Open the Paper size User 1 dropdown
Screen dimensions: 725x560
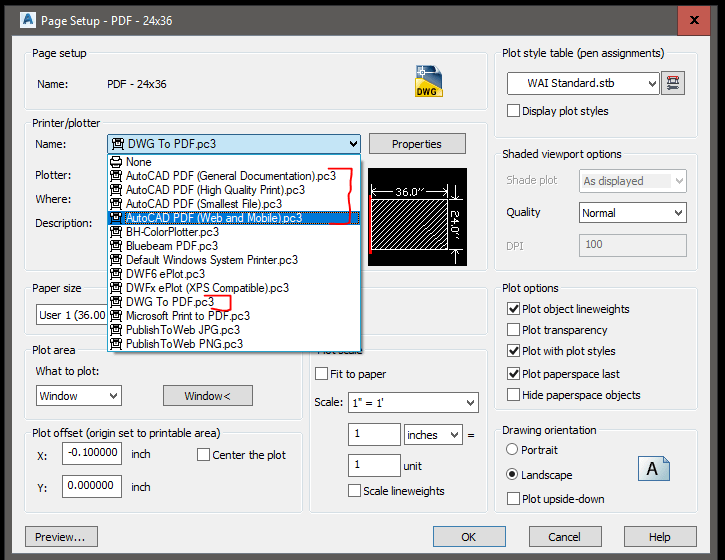(72, 315)
